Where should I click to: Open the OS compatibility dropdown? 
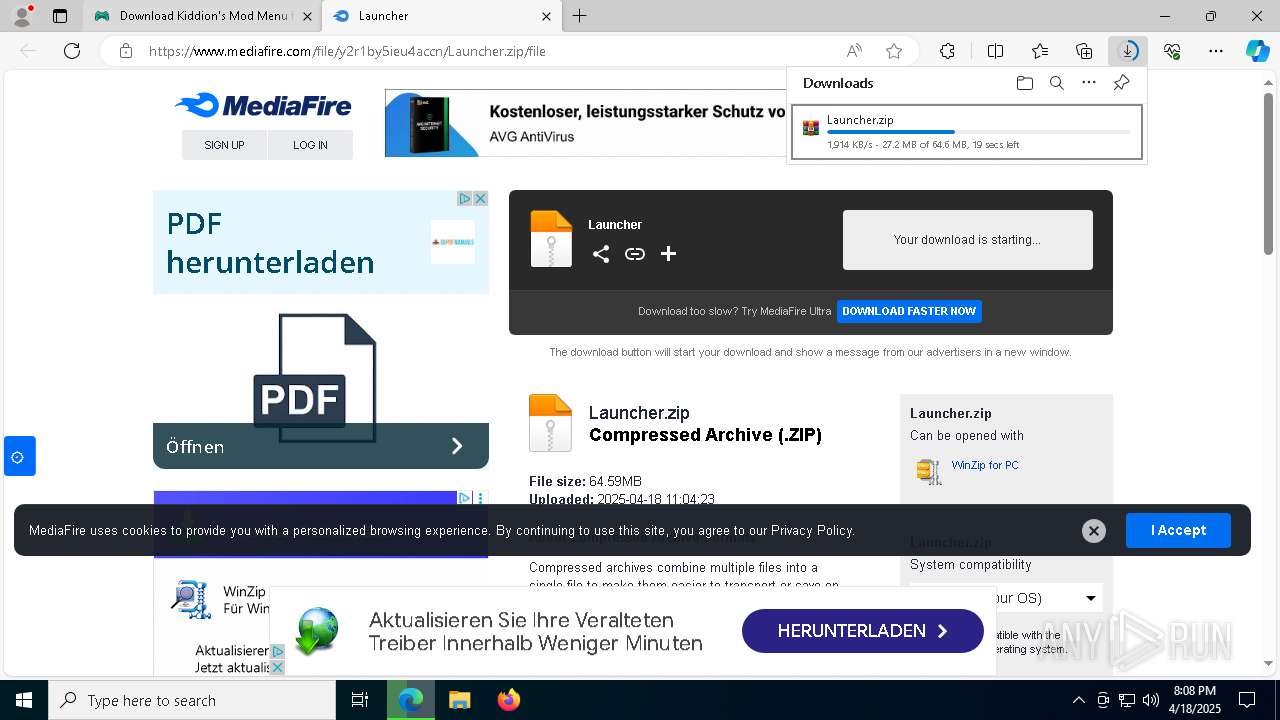pyautogui.click(x=1006, y=598)
